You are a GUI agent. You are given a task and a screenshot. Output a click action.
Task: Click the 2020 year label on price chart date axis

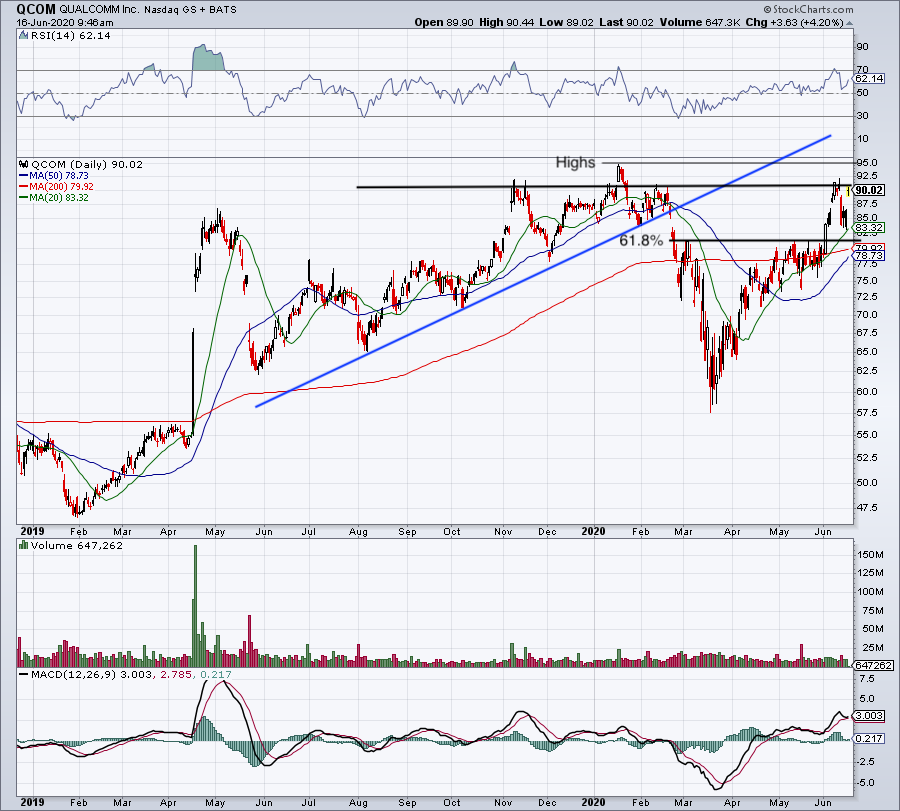click(593, 531)
